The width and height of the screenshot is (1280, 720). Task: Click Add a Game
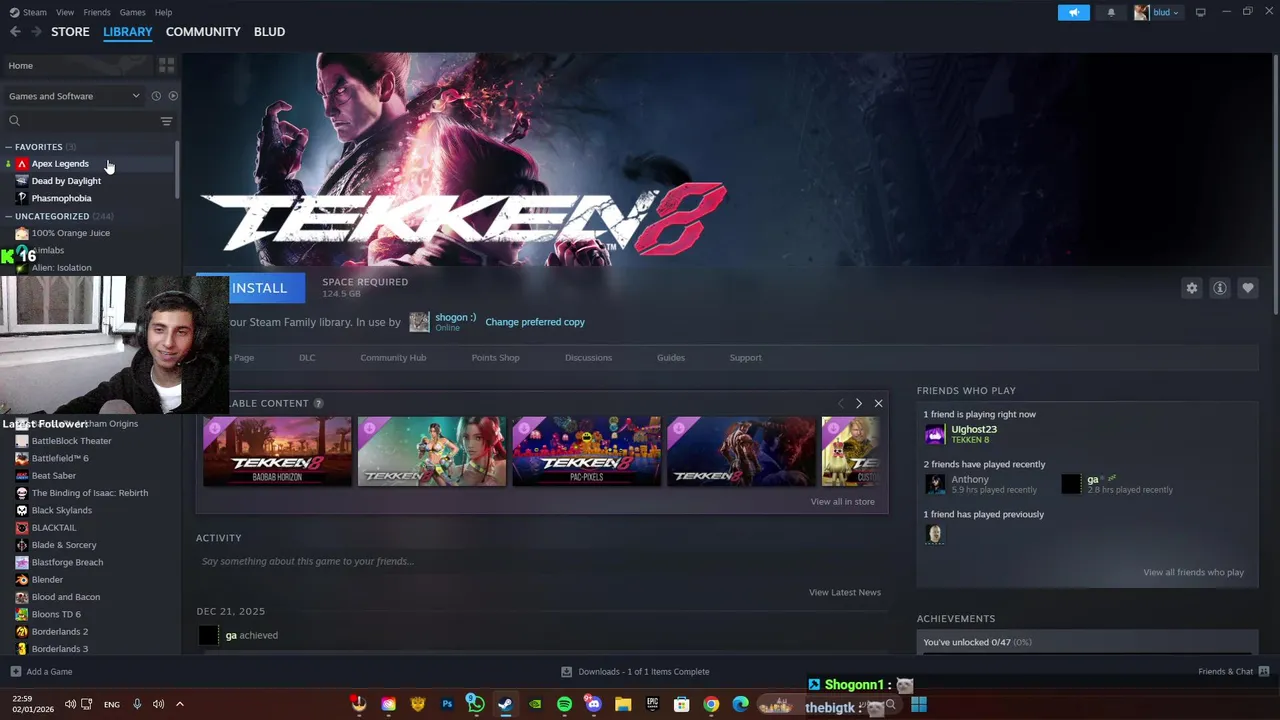coord(41,672)
